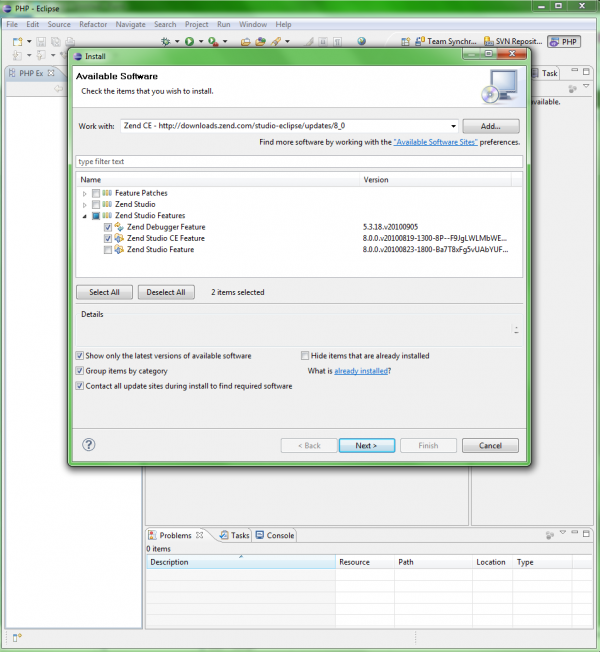
Task: Click the web browser globe icon
Action: click(x=361, y=41)
